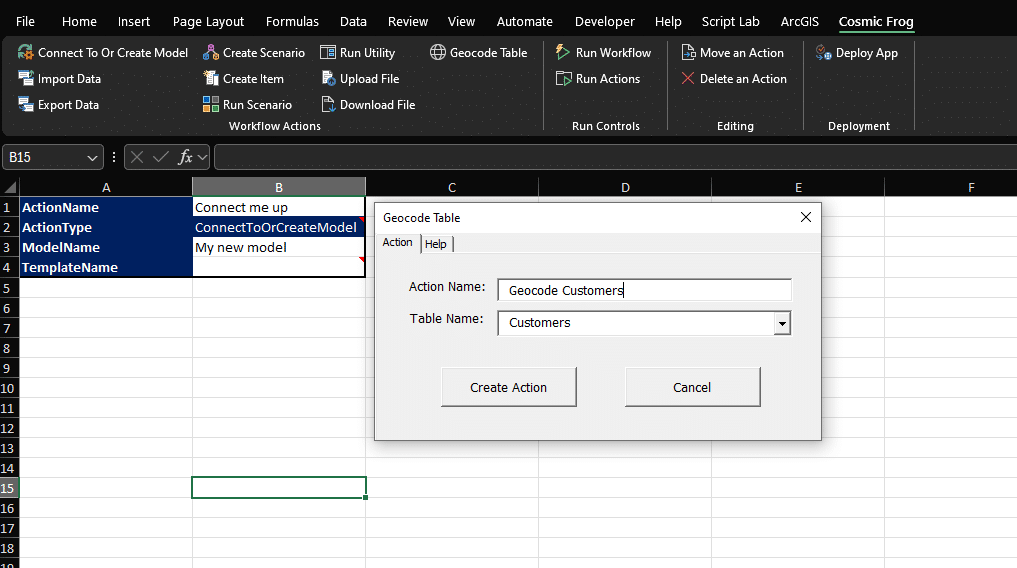This screenshot has width=1017, height=568.
Task: Switch to the View tab
Action: [461, 21]
